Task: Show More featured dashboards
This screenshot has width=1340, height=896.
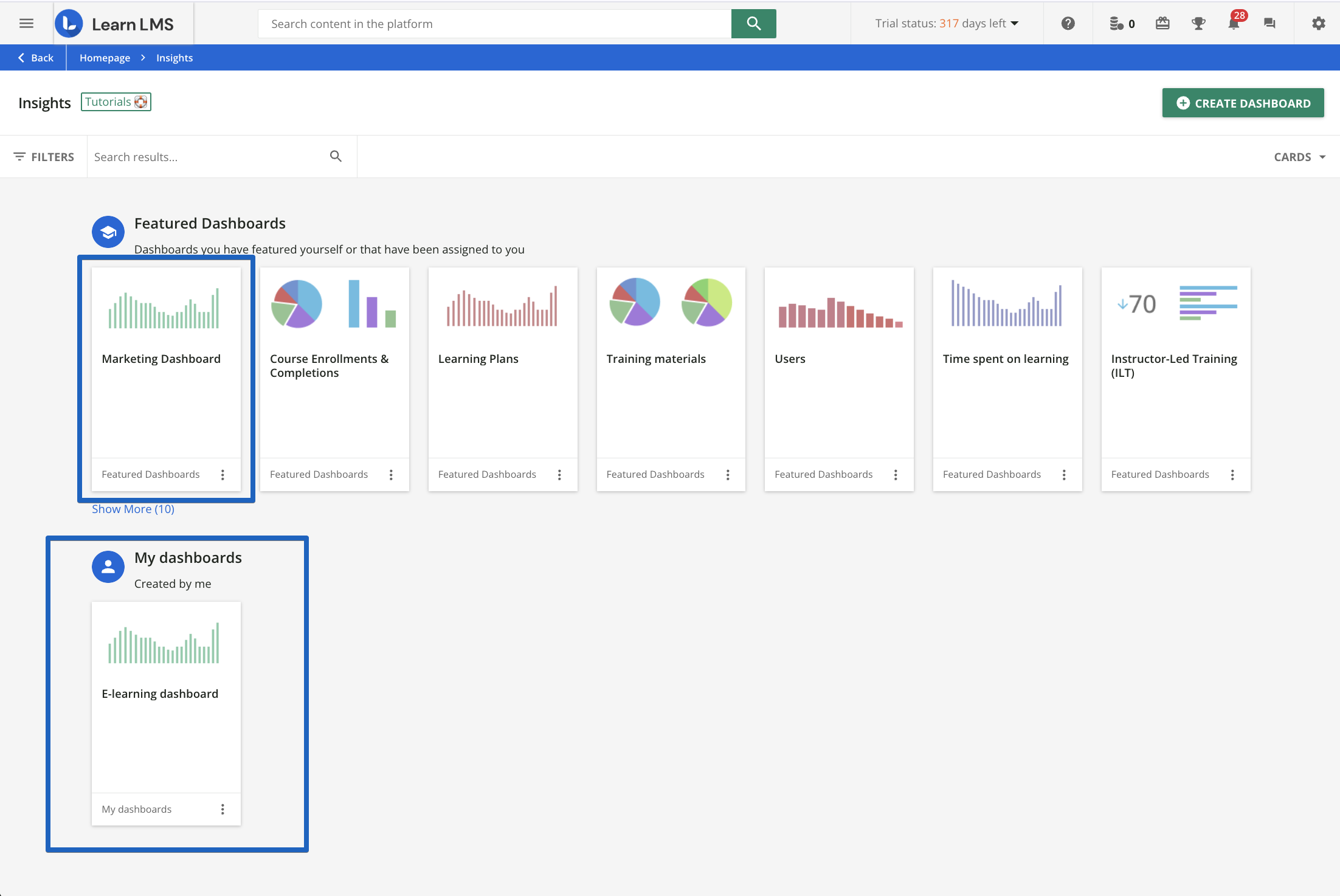Action: point(133,509)
